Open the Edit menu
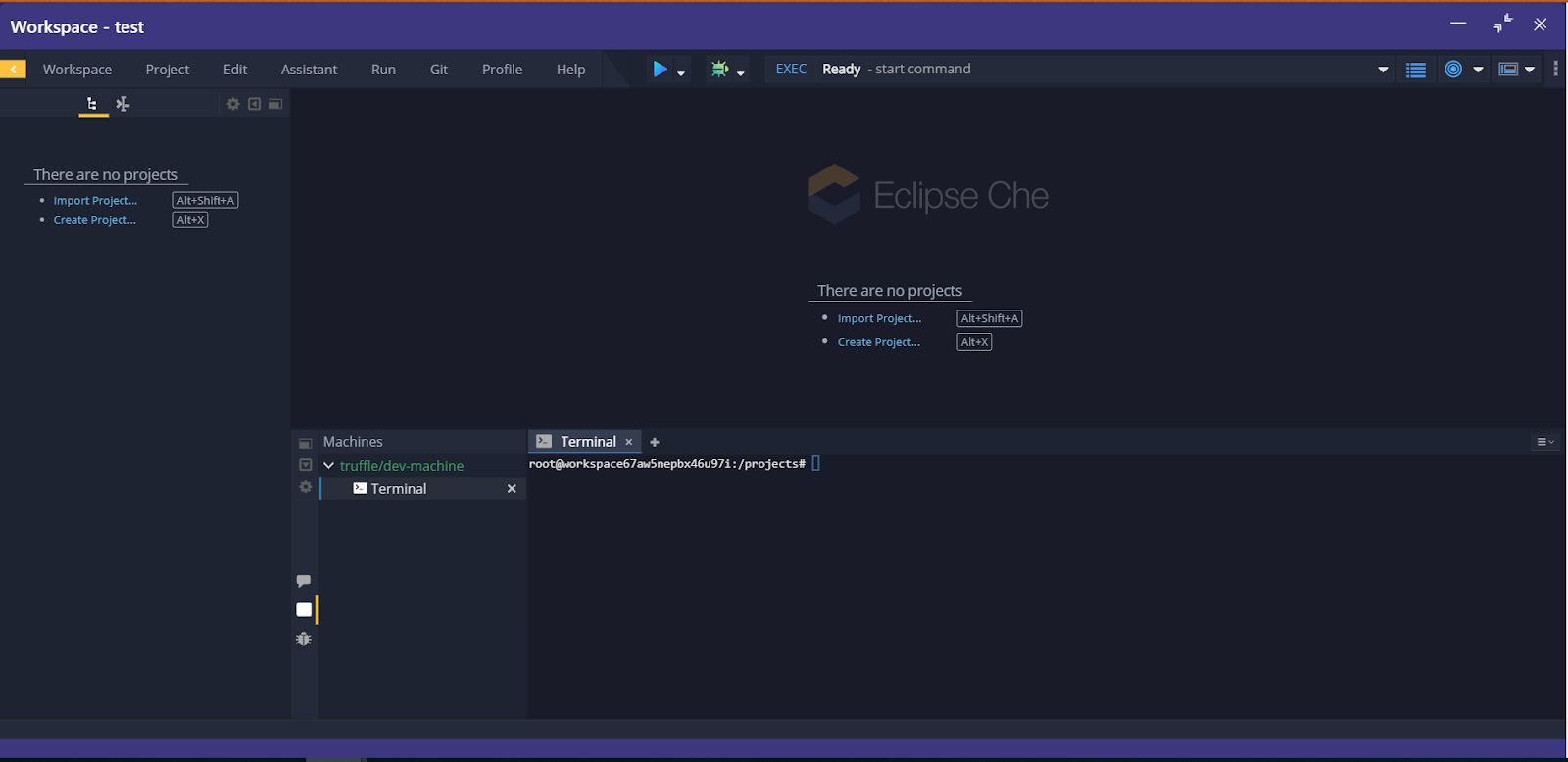Viewport: 1568px width, 762px height. coord(235,70)
